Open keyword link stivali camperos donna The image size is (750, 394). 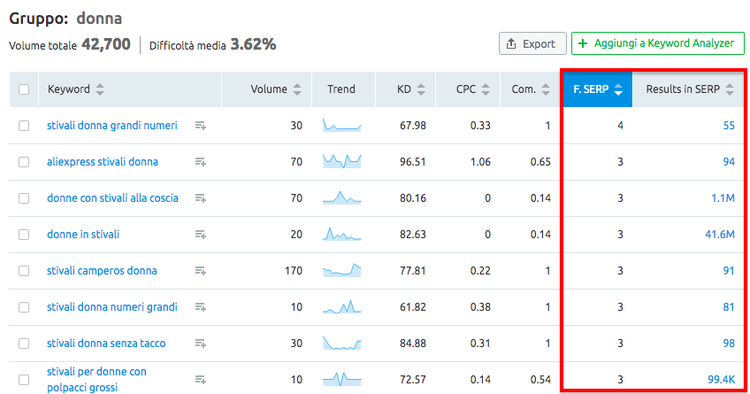[x=102, y=271]
